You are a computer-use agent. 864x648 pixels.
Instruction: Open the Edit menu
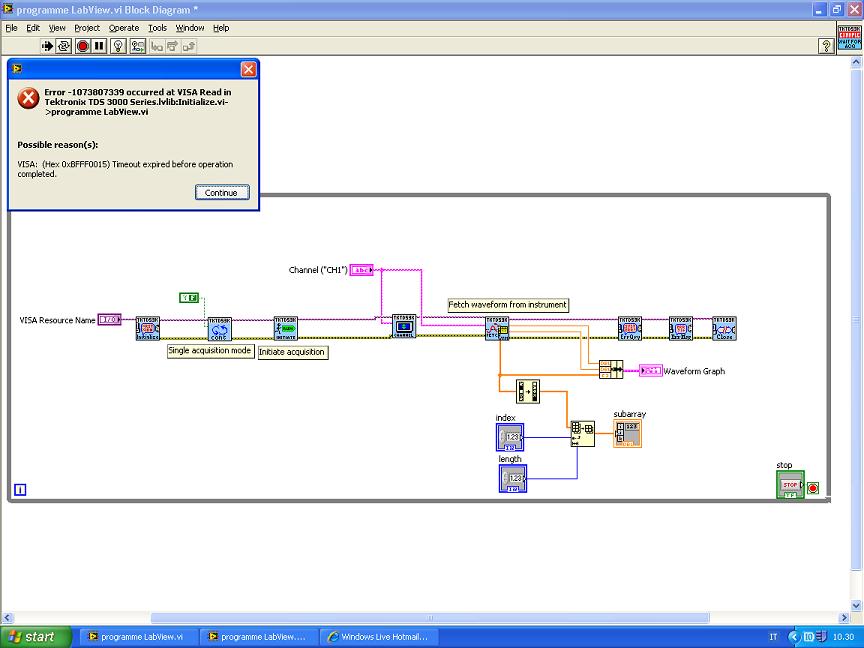click(x=33, y=28)
